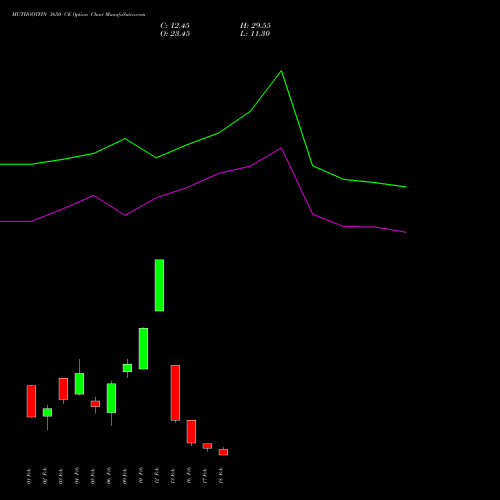Click the 12 Feb date label

[x=157, y=476]
